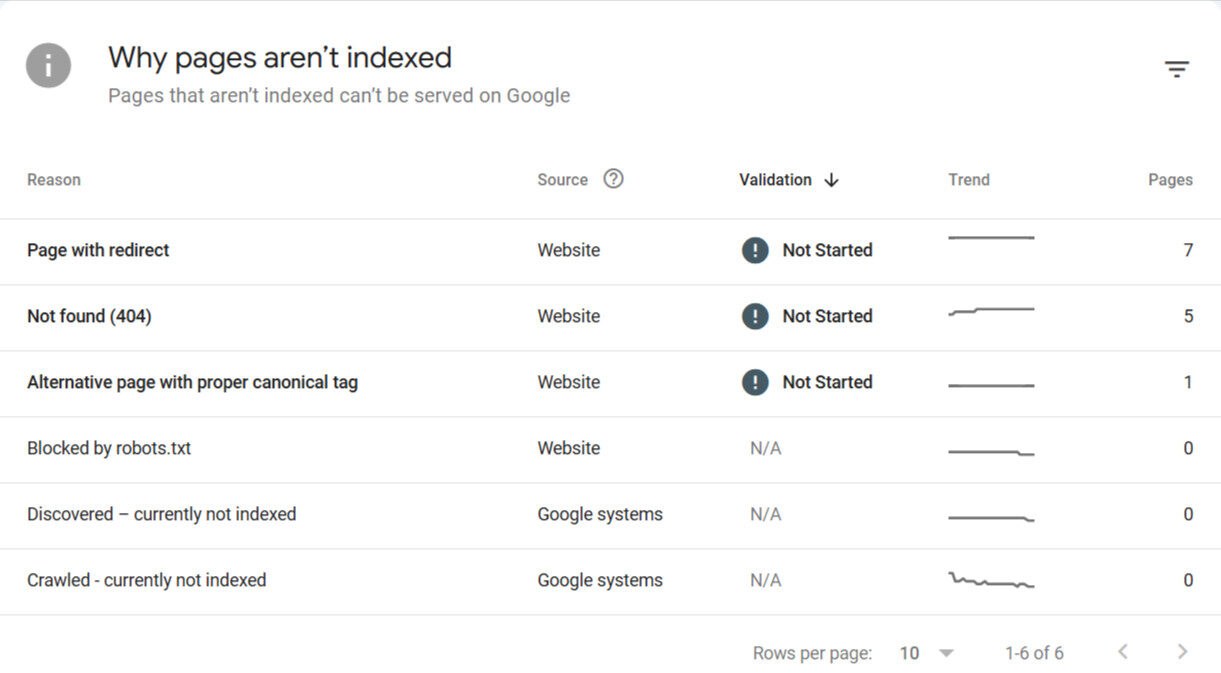Open the Page with redirect reason
This screenshot has width=1221, height=673.
coord(98,250)
